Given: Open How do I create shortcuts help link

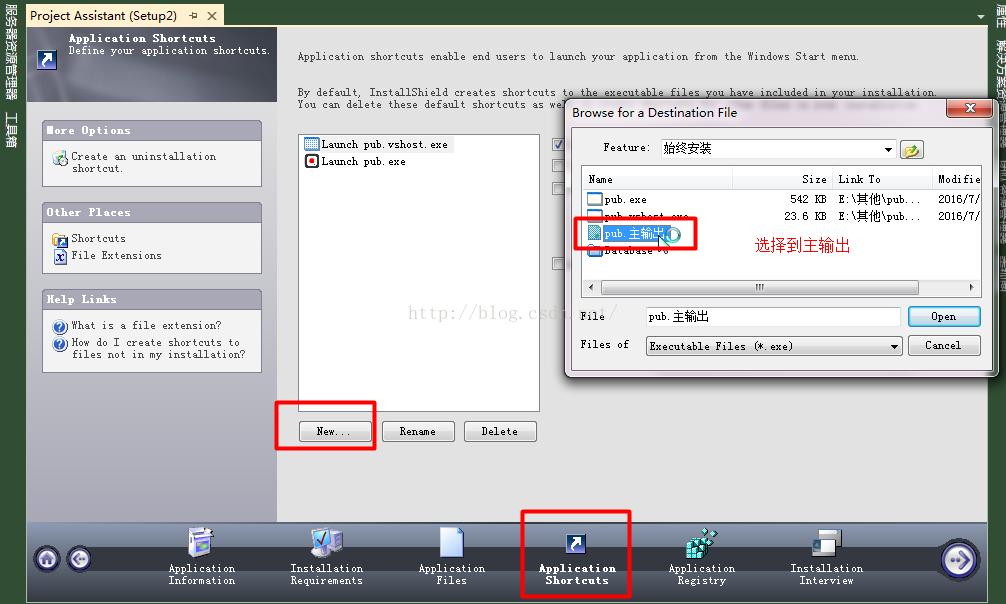Looking at the screenshot, I should tap(158, 349).
